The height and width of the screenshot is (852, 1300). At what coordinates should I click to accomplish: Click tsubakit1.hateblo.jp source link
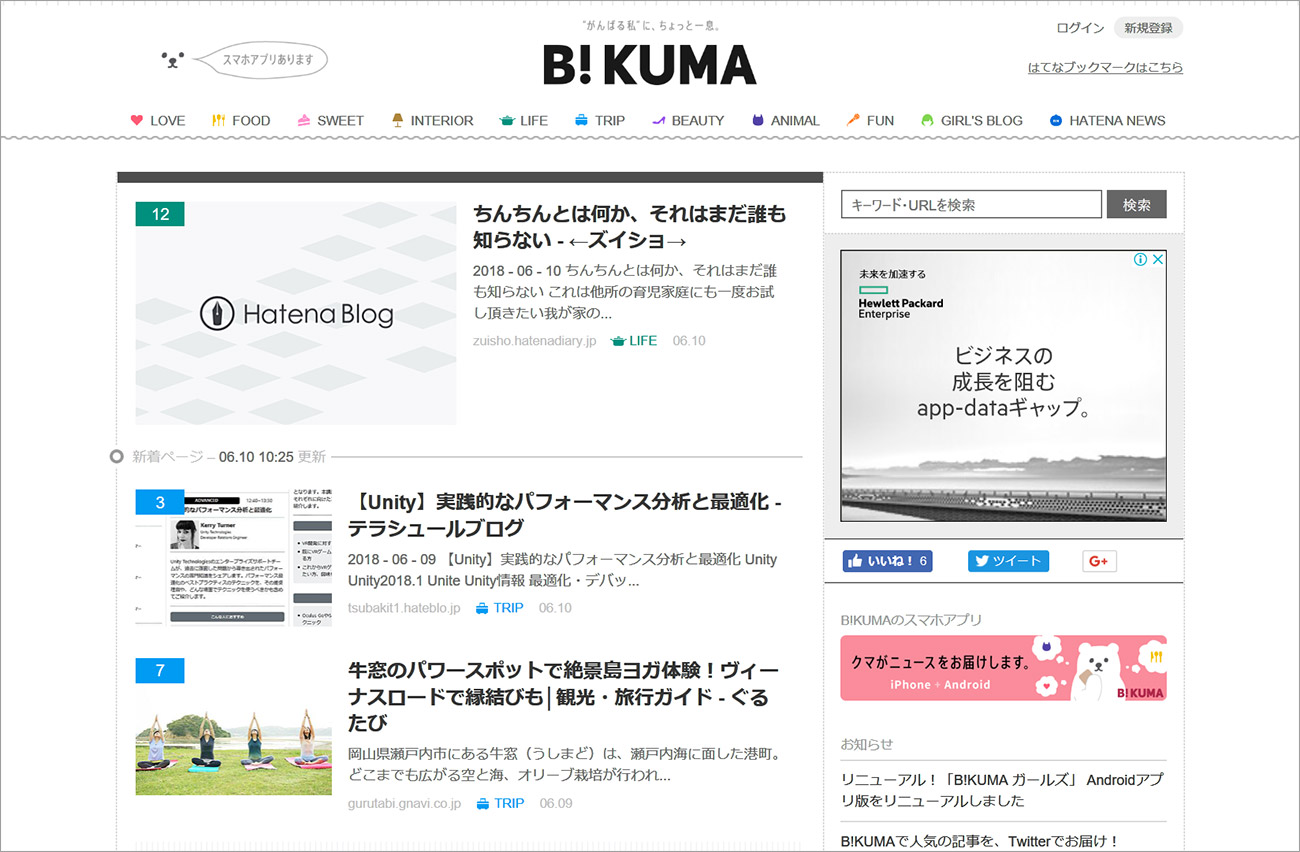404,608
